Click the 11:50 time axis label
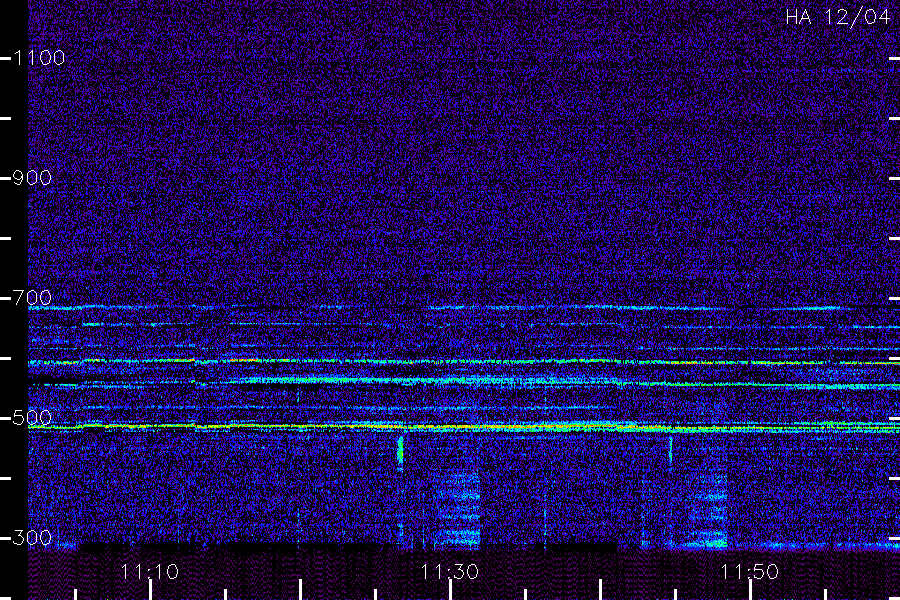The width and height of the screenshot is (900, 600). [750, 572]
